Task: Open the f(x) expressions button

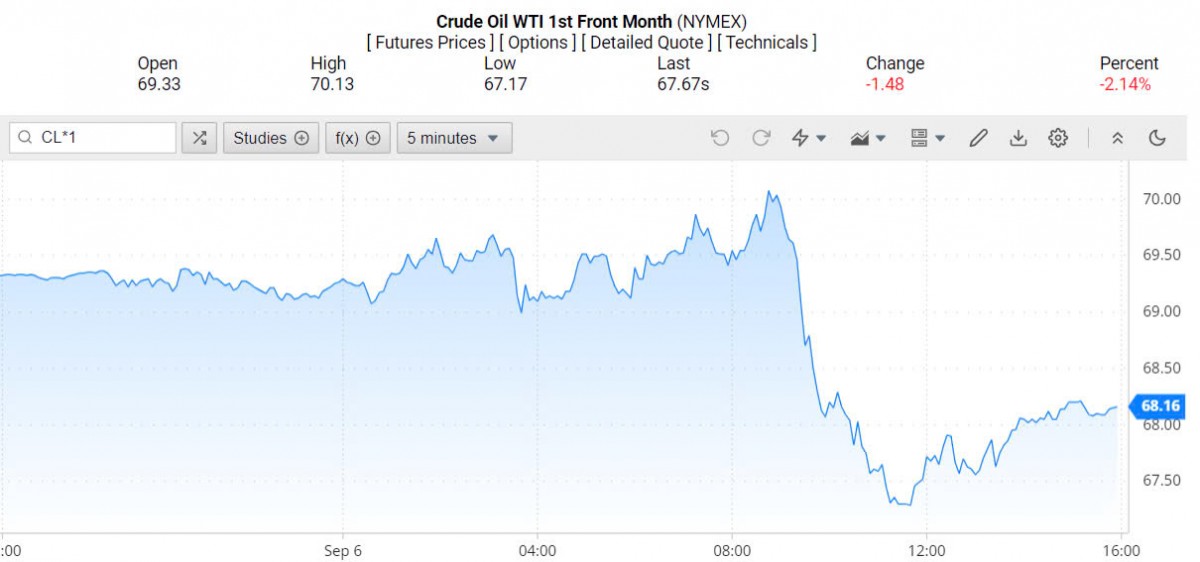Action: (357, 138)
